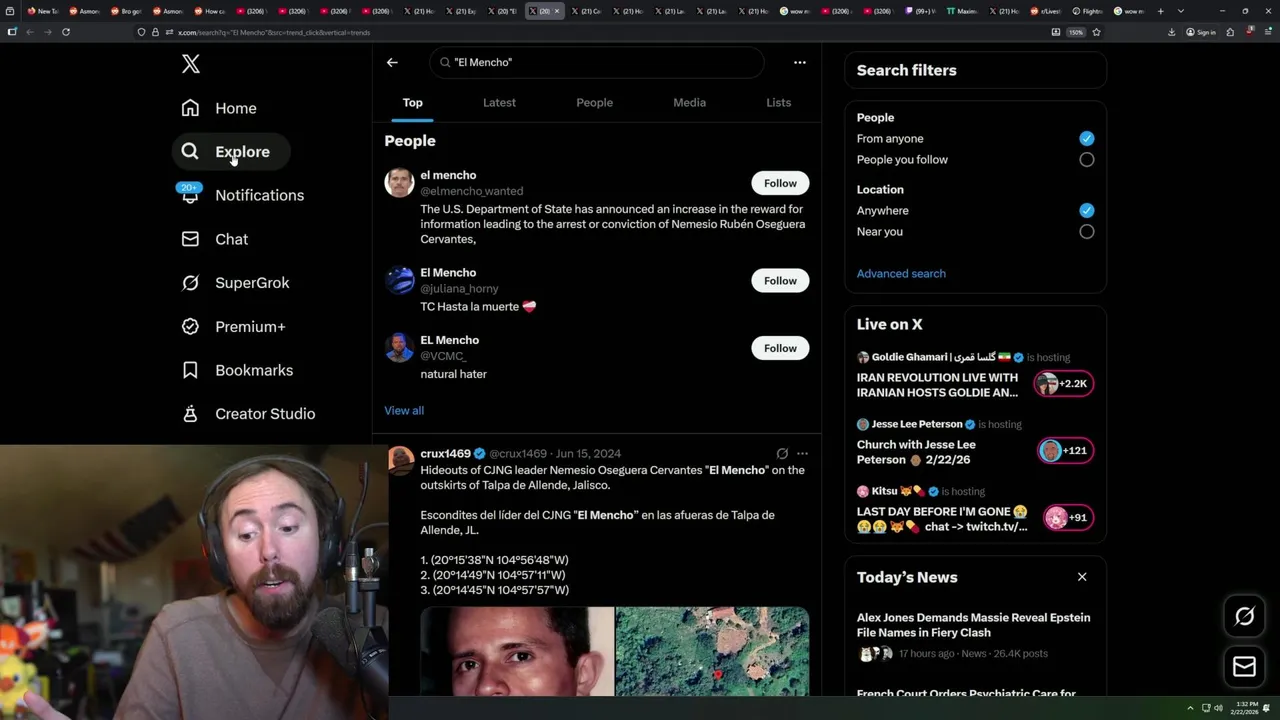Click the @VCMC_ profile avatar
The width and height of the screenshot is (1280, 720).
pos(399,347)
